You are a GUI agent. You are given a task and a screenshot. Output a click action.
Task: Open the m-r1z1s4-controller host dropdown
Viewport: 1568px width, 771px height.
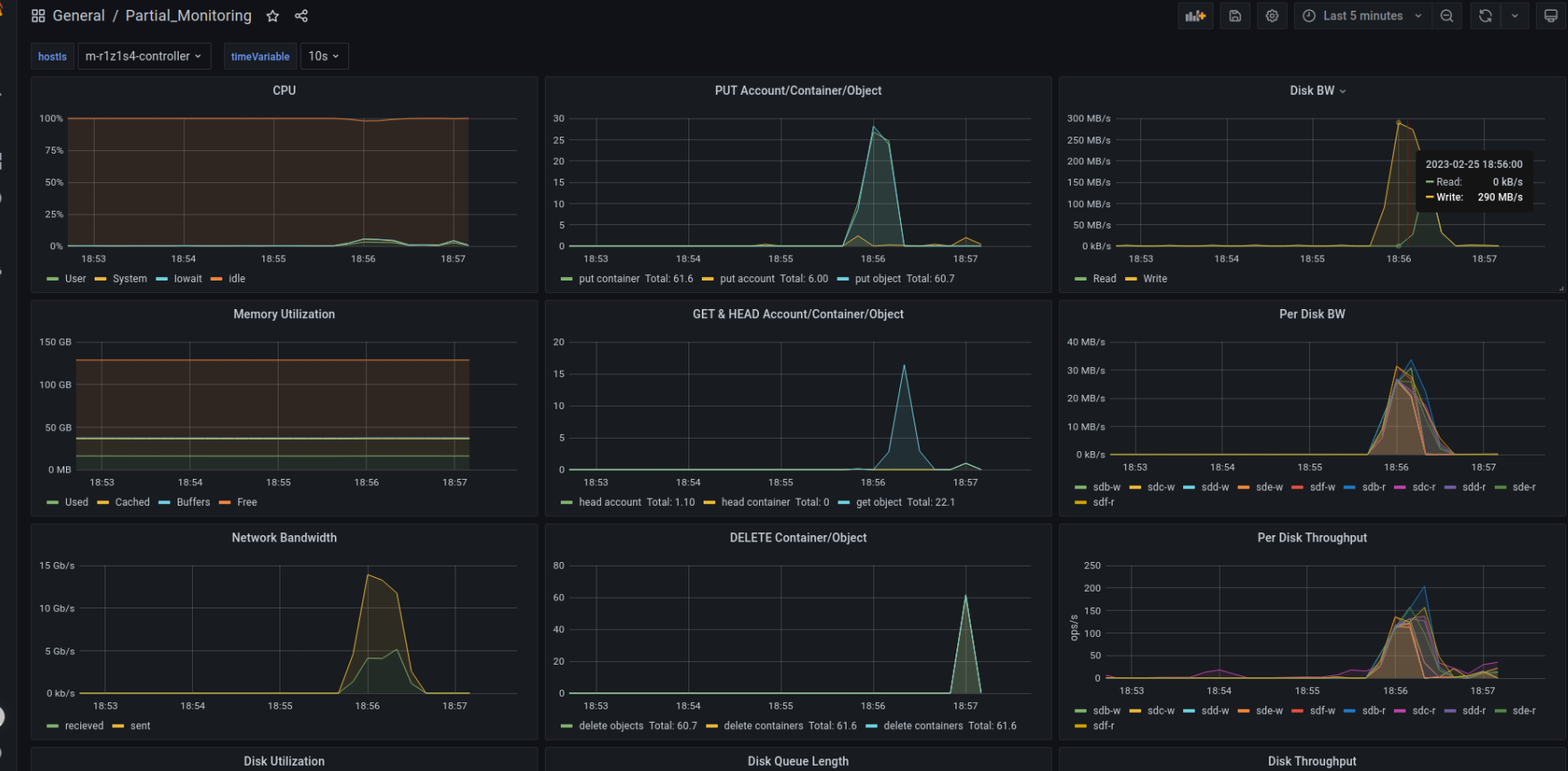(x=144, y=56)
